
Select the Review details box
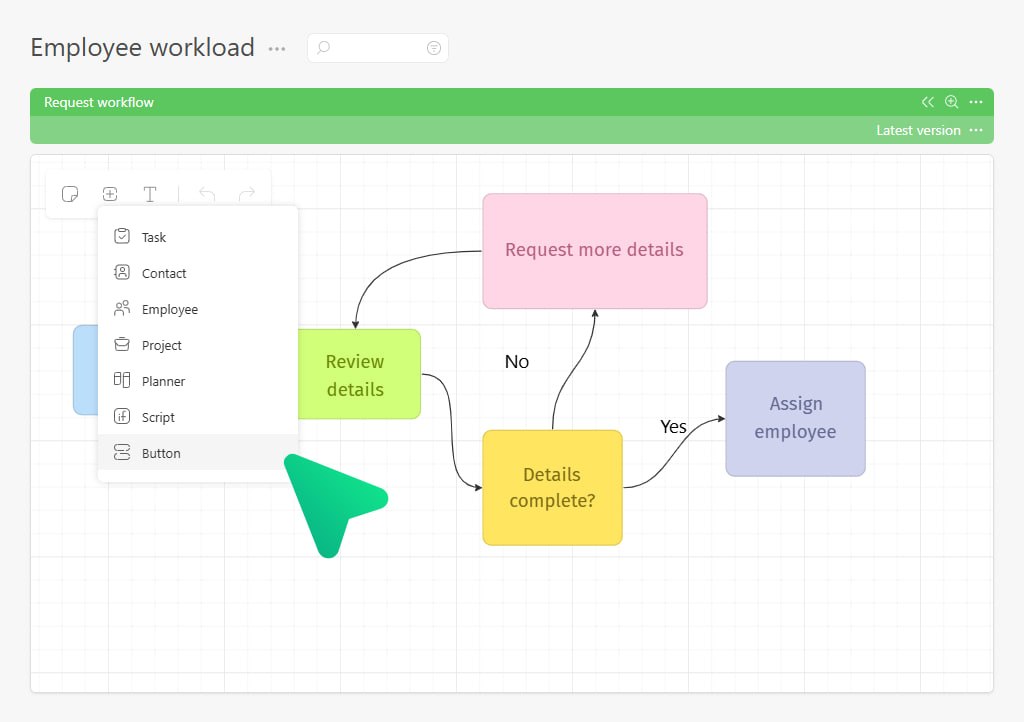pyautogui.click(x=359, y=374)
